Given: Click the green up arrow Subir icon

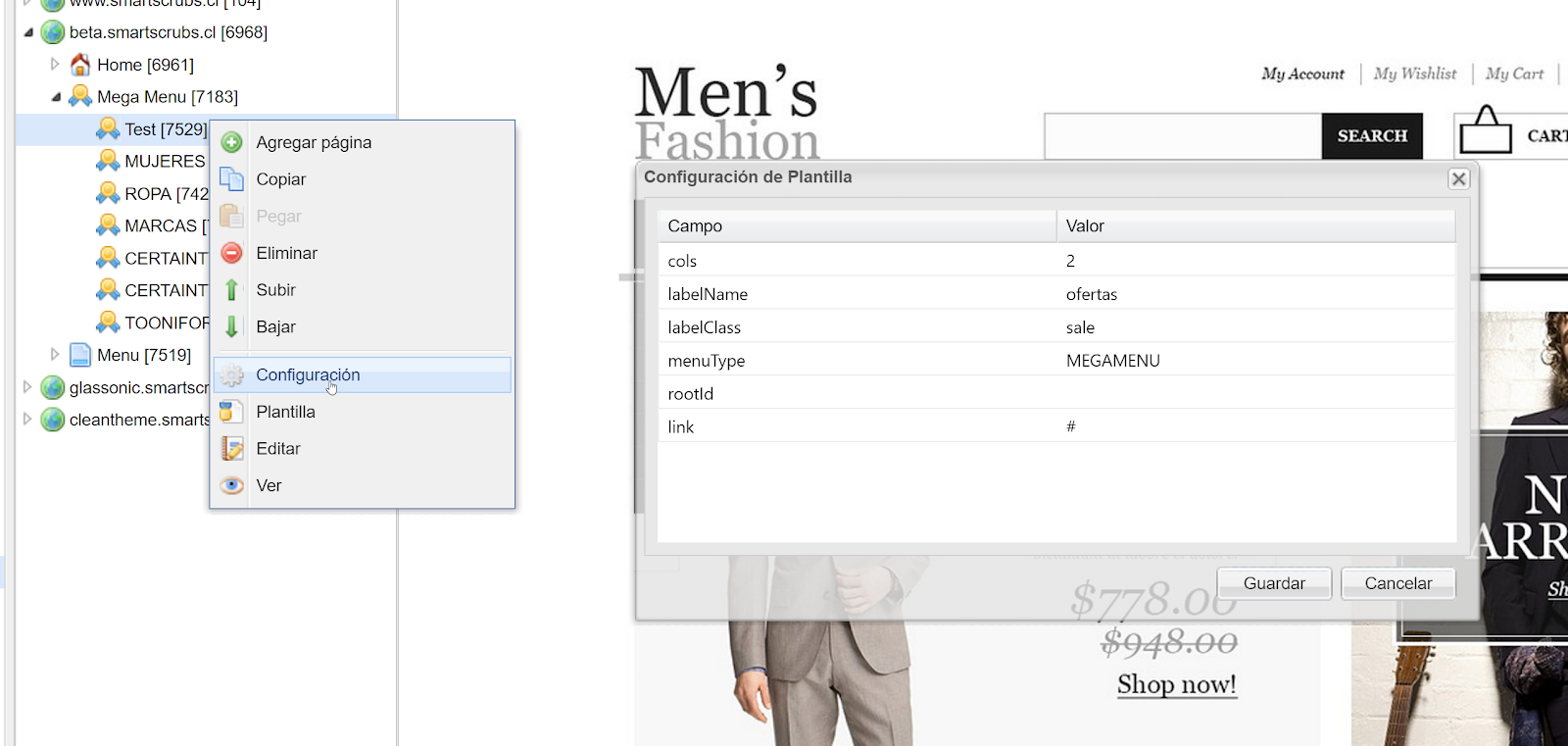Looking at the screenshot, I should coord(232,290).
